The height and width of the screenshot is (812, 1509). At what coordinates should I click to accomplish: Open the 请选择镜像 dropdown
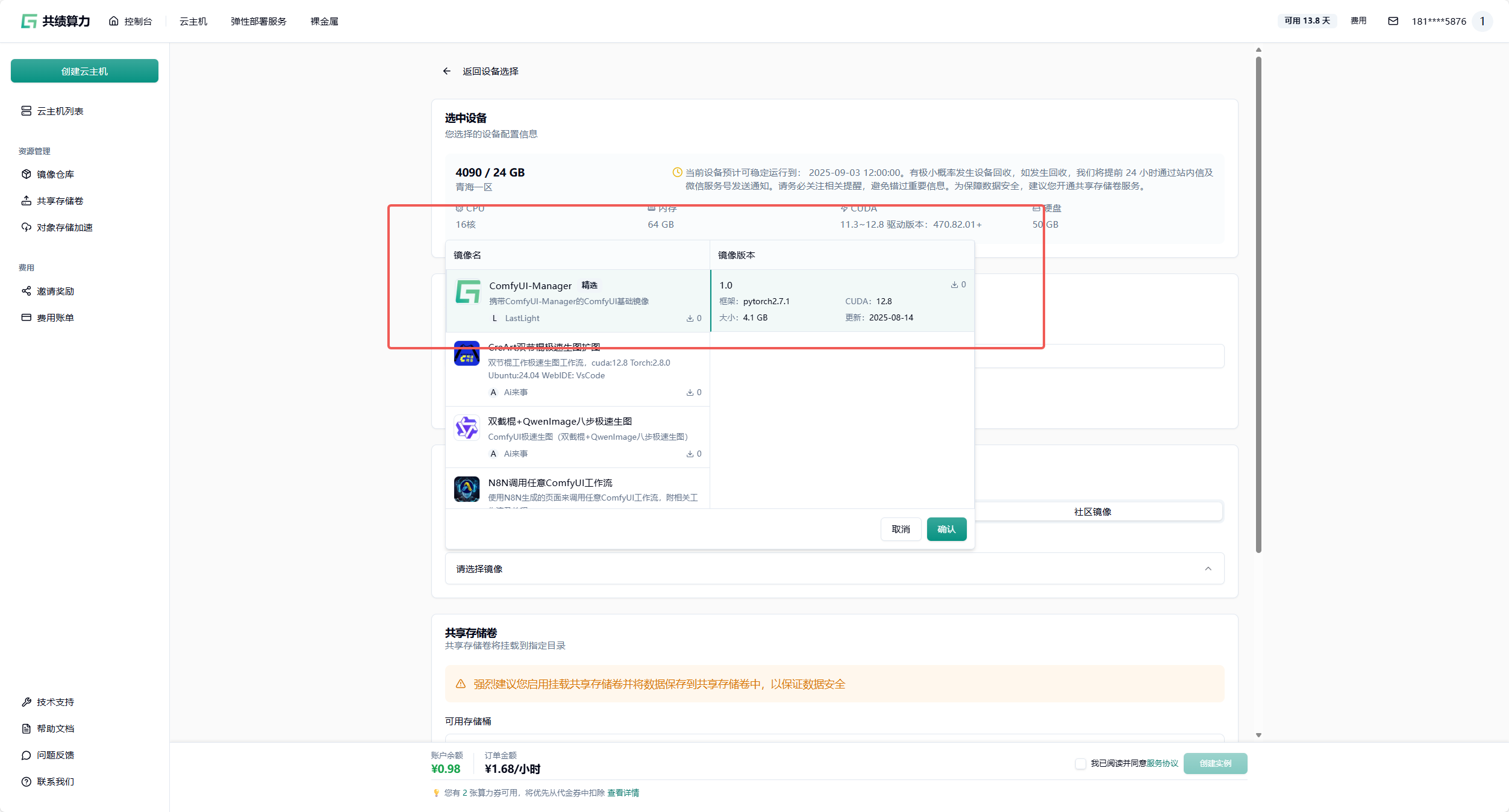pos(834,569)
